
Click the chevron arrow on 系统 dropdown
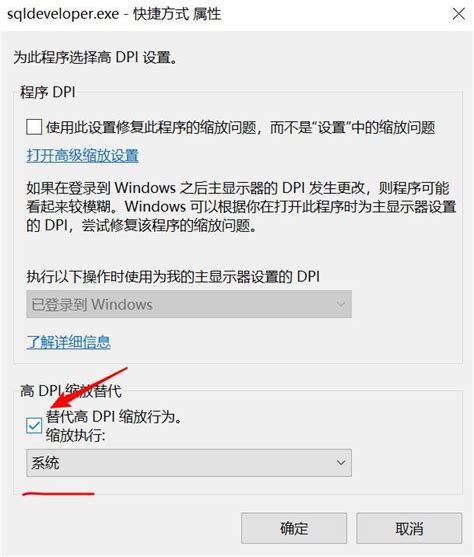pyautogui.click(x=341, y=463)
